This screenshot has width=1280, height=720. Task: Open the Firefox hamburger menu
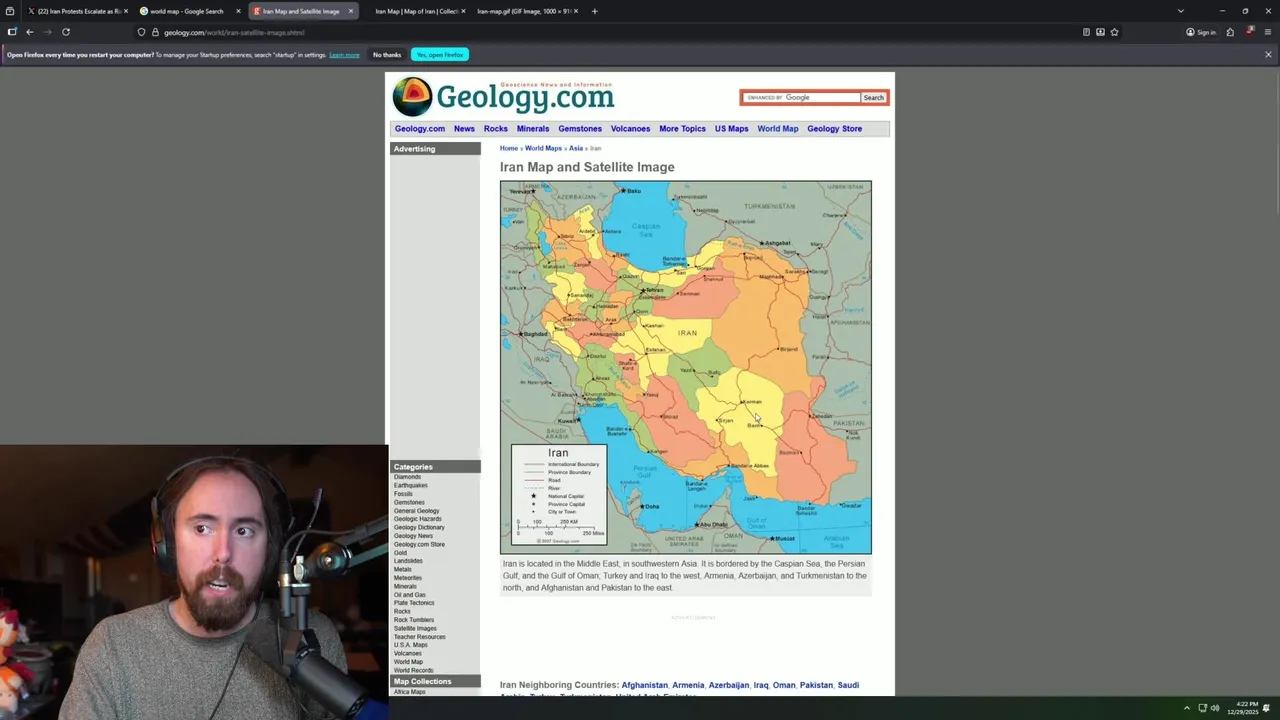tap(1268, 32)
